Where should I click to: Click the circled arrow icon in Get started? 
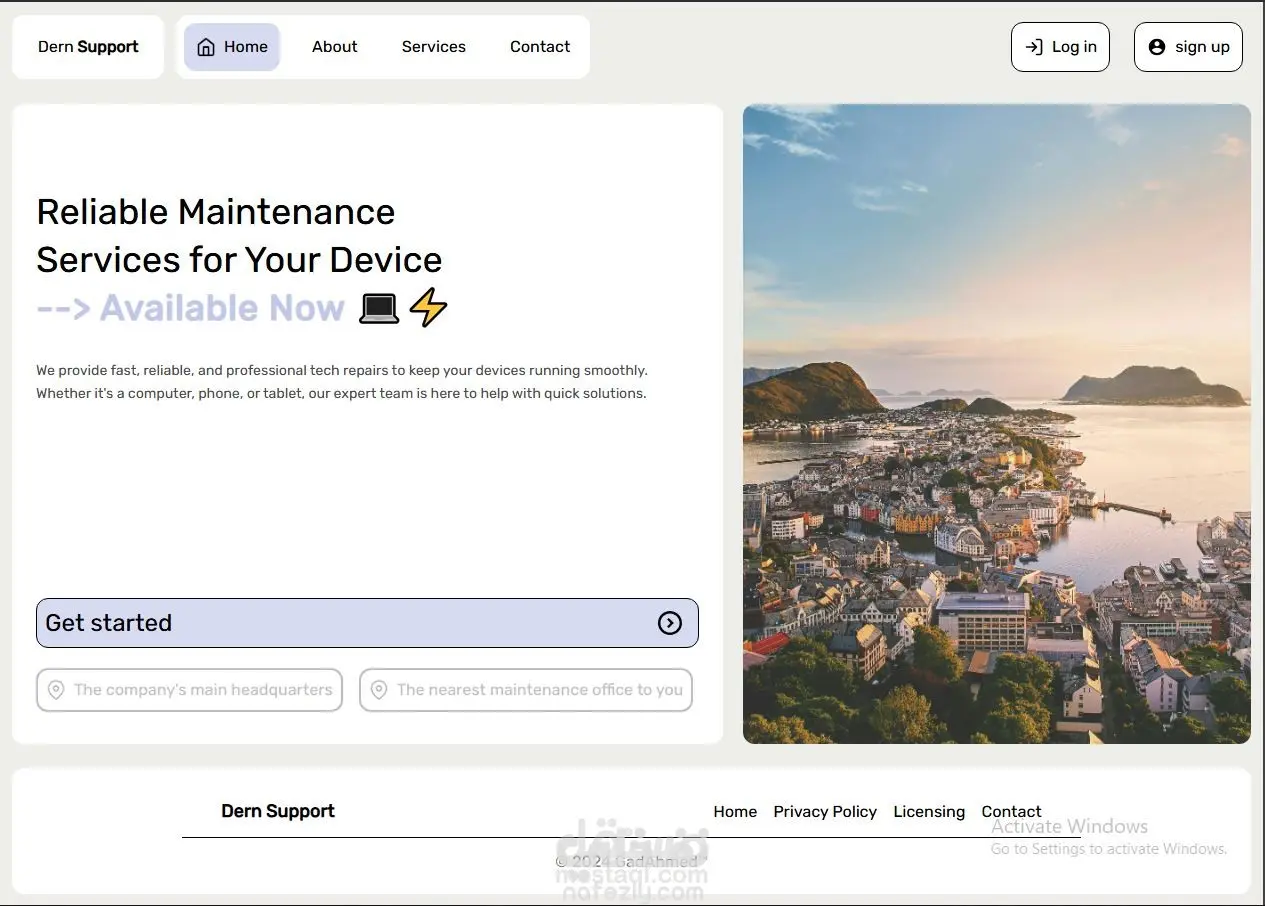click(x=670, y=623)
